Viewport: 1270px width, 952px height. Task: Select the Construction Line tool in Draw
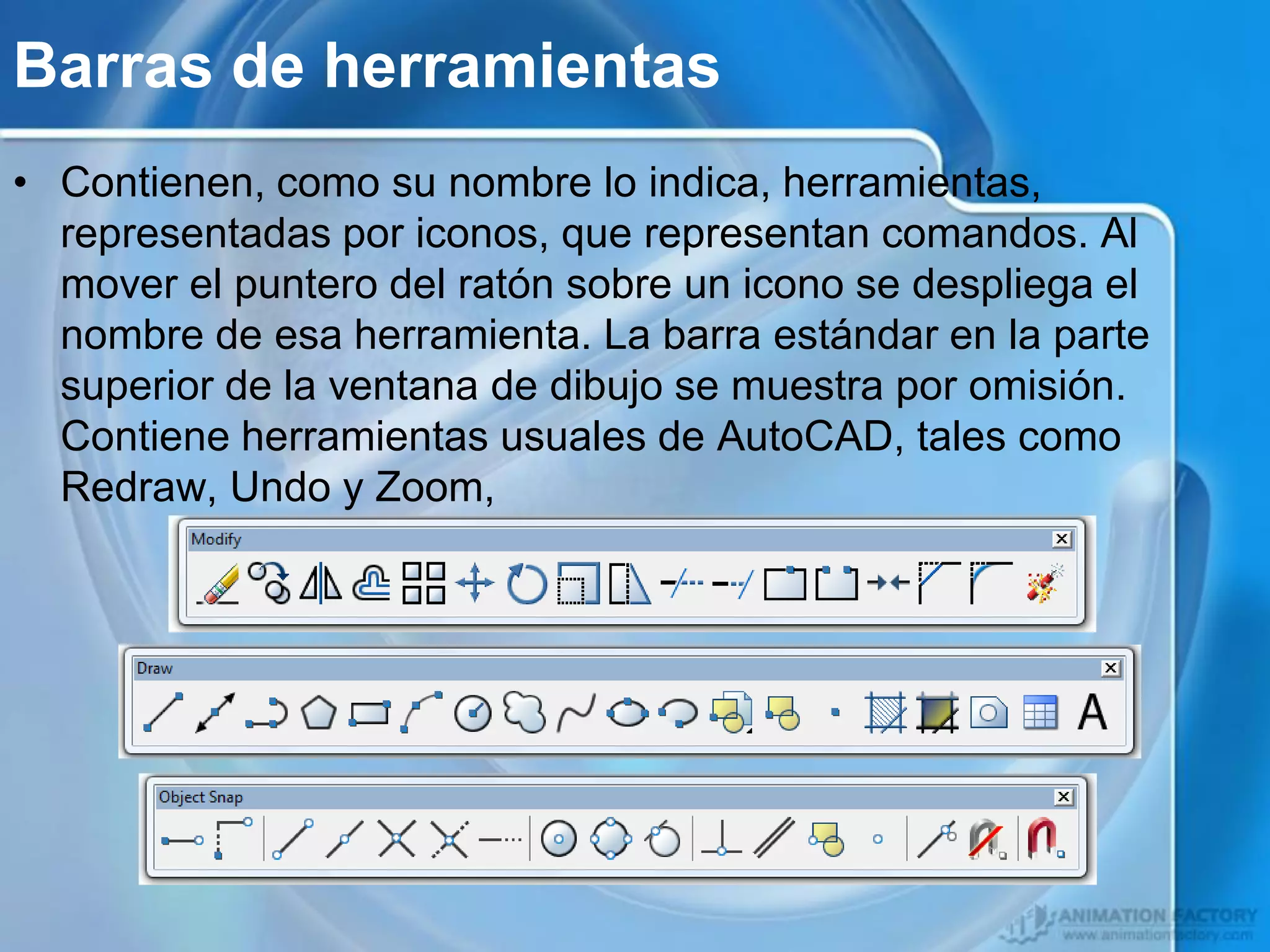pos(215,712)
